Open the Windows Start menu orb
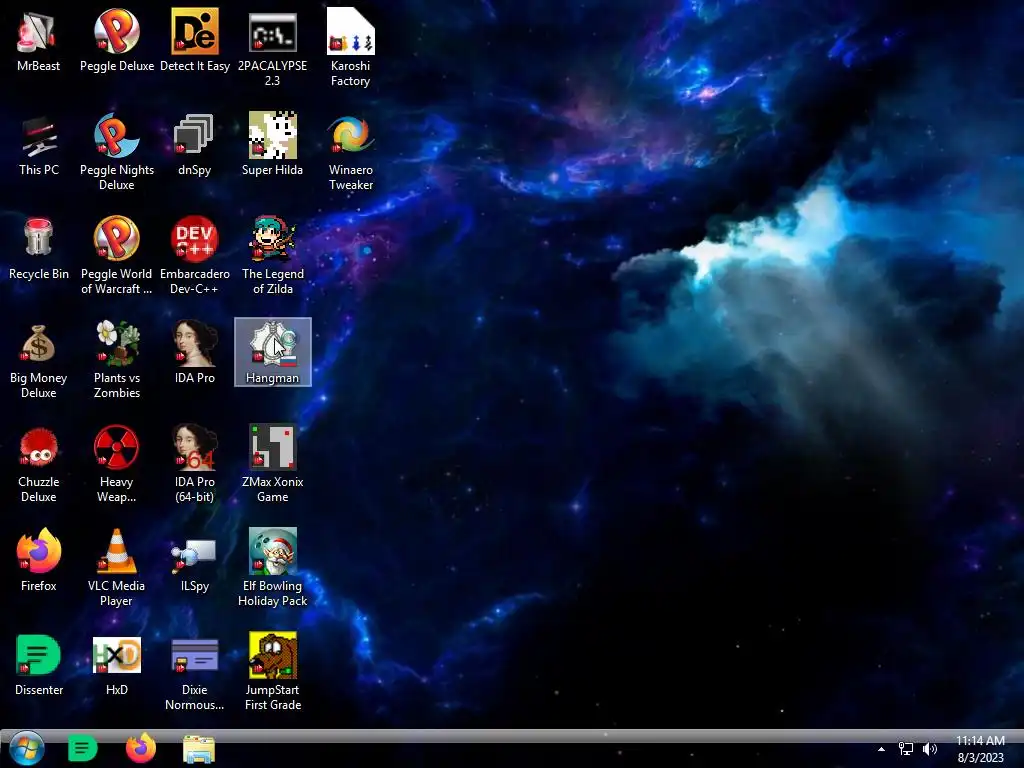The height and width of the screenshot is (768, 1024). click(26, 748)
